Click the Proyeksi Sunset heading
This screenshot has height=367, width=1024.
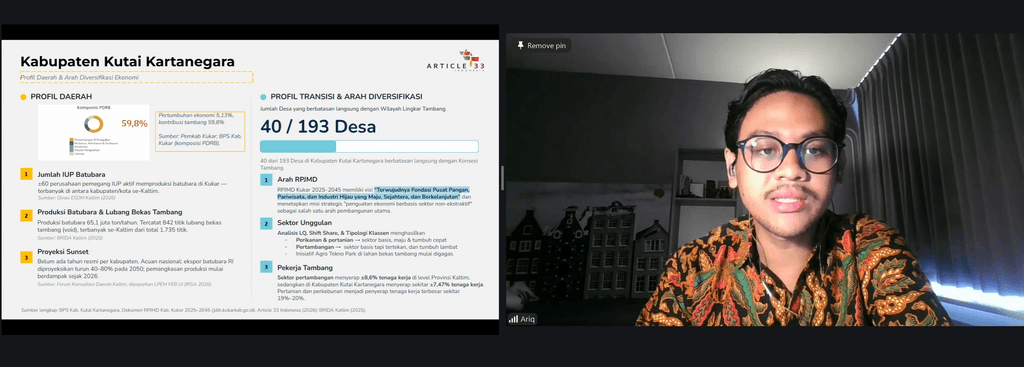click(63, 251)
